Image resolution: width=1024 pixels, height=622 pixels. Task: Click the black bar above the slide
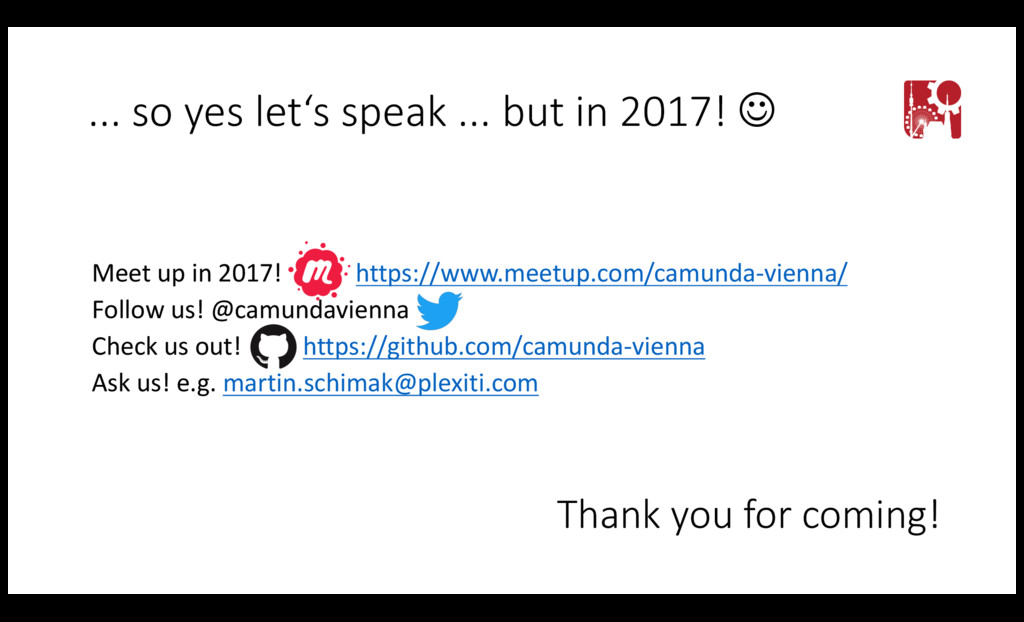[x=512, y=13]
